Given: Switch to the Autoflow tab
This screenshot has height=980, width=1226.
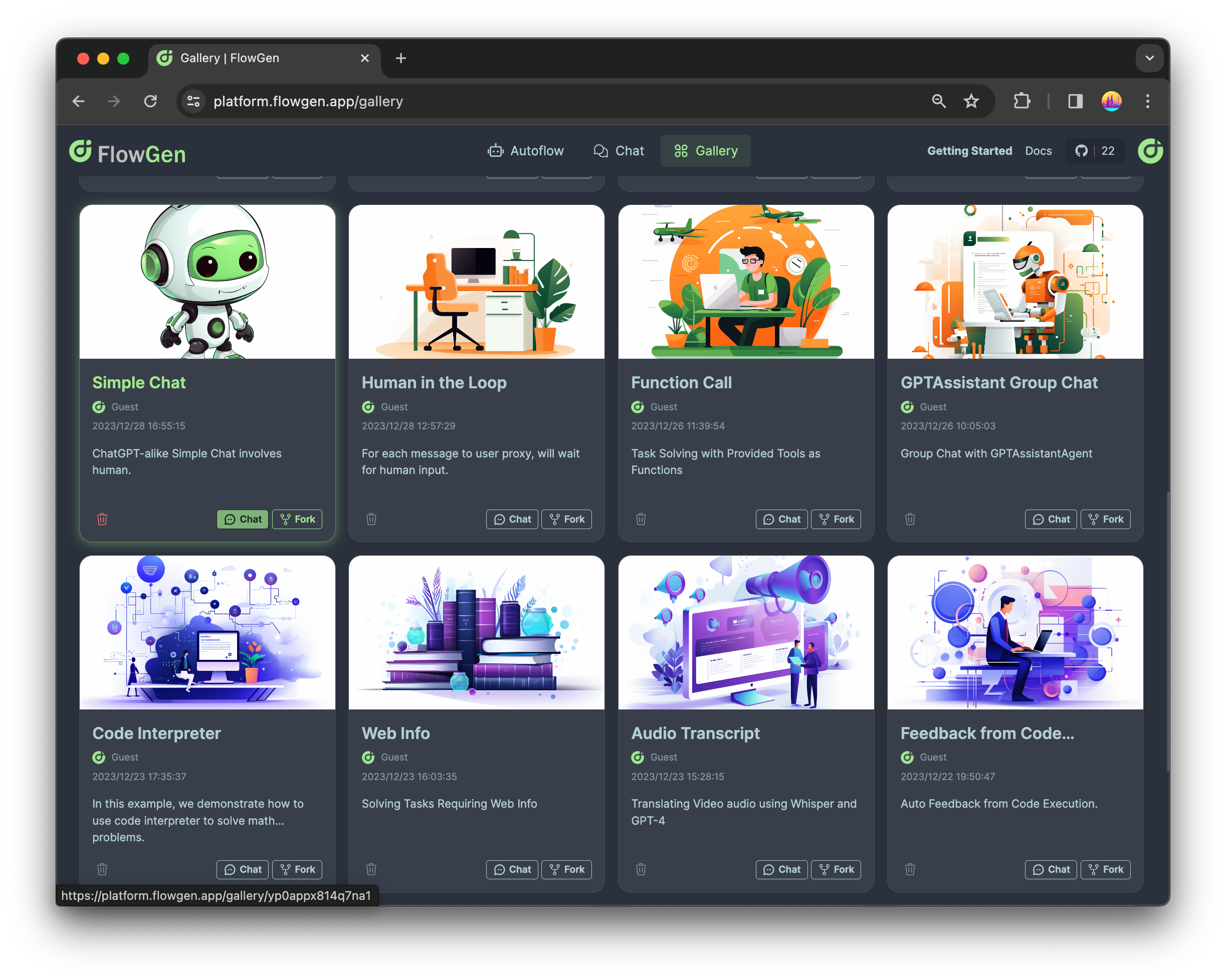Looking at the screenshot, I should coord(525,151).
